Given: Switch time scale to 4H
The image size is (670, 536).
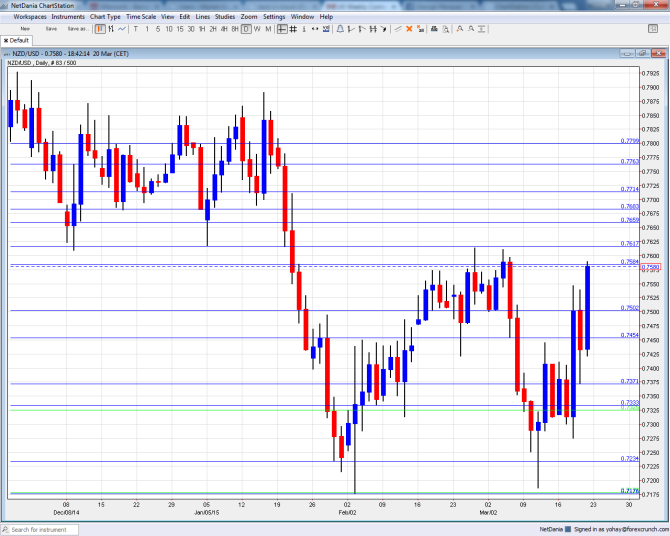Looking at the screenshot, I should (224, 29).
